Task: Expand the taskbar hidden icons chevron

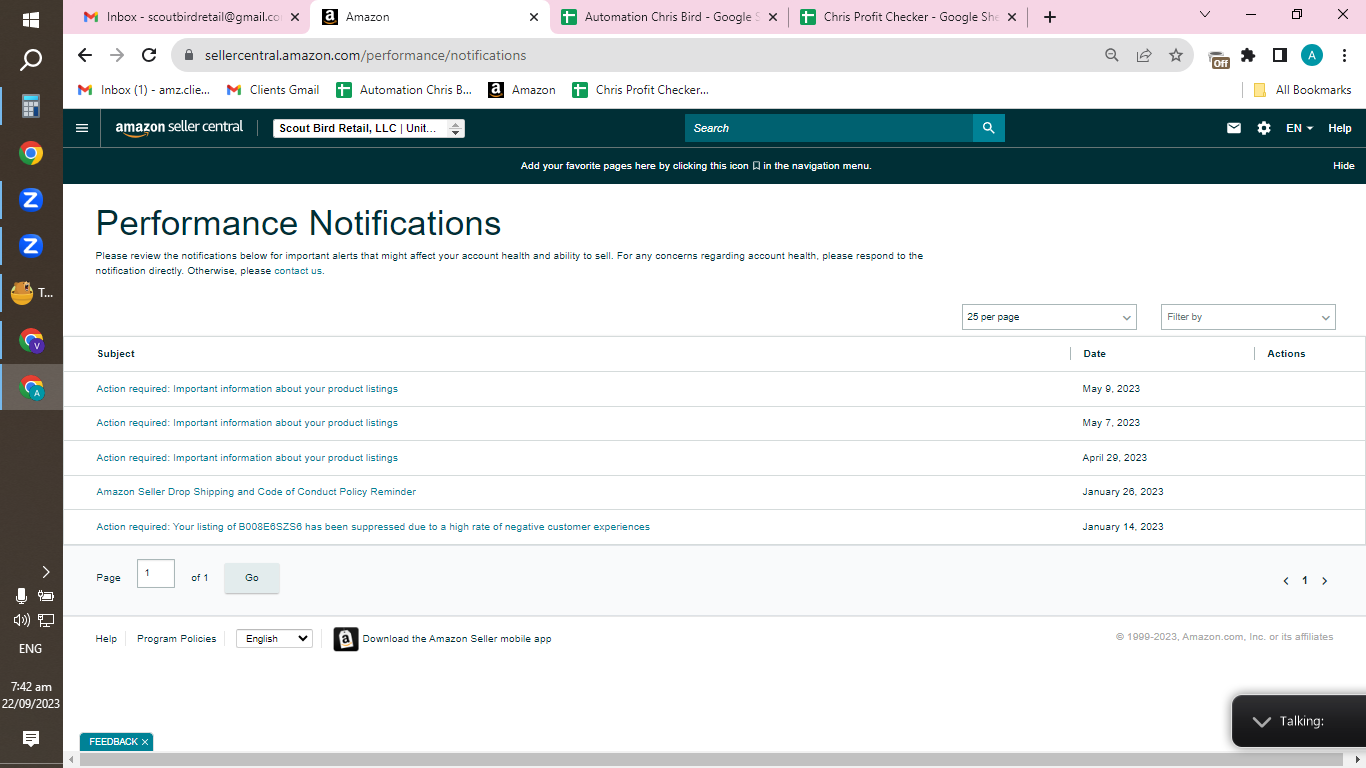Action: coord(45,572)
